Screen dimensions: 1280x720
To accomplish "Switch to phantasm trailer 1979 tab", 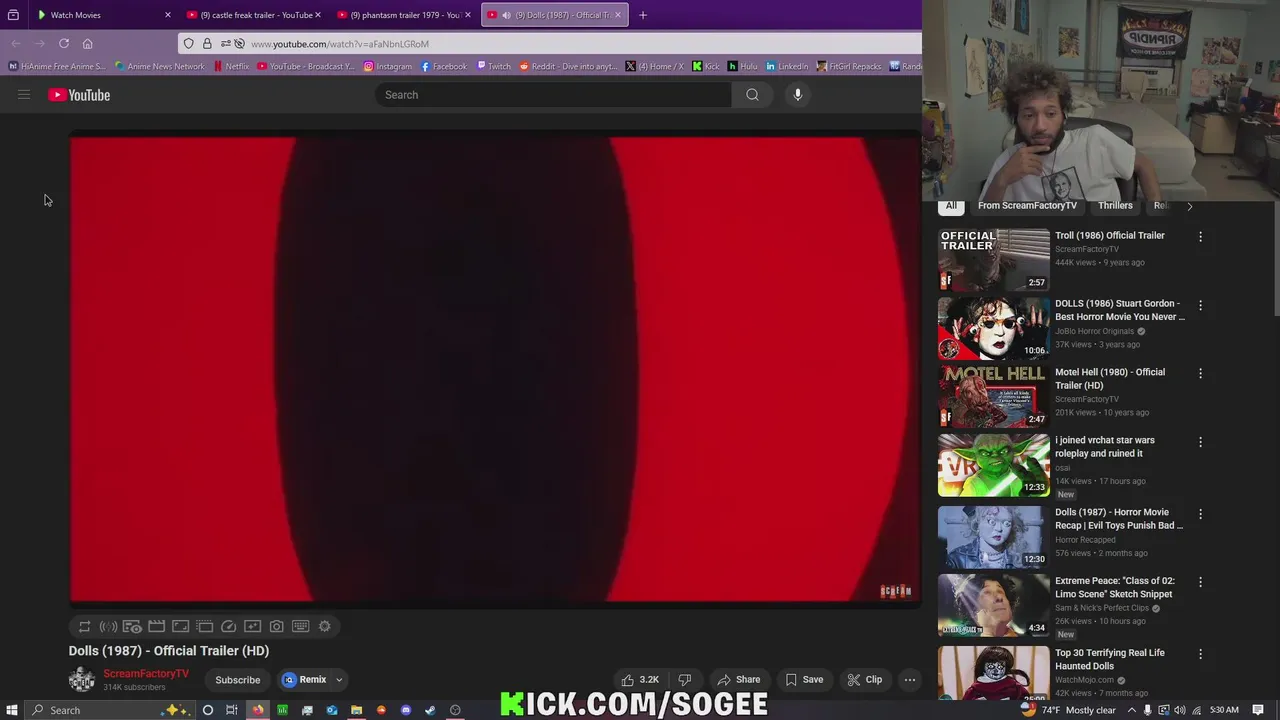I will [x=404, y=15].
